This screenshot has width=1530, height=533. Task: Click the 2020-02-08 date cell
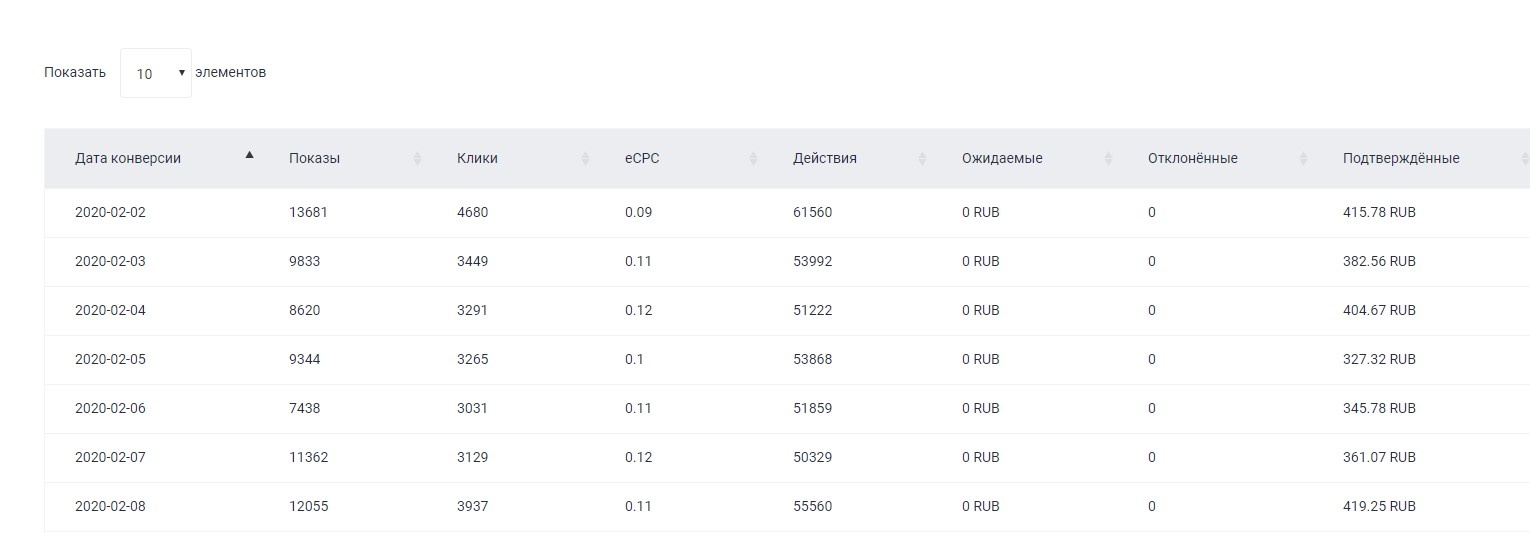point(110,506)
